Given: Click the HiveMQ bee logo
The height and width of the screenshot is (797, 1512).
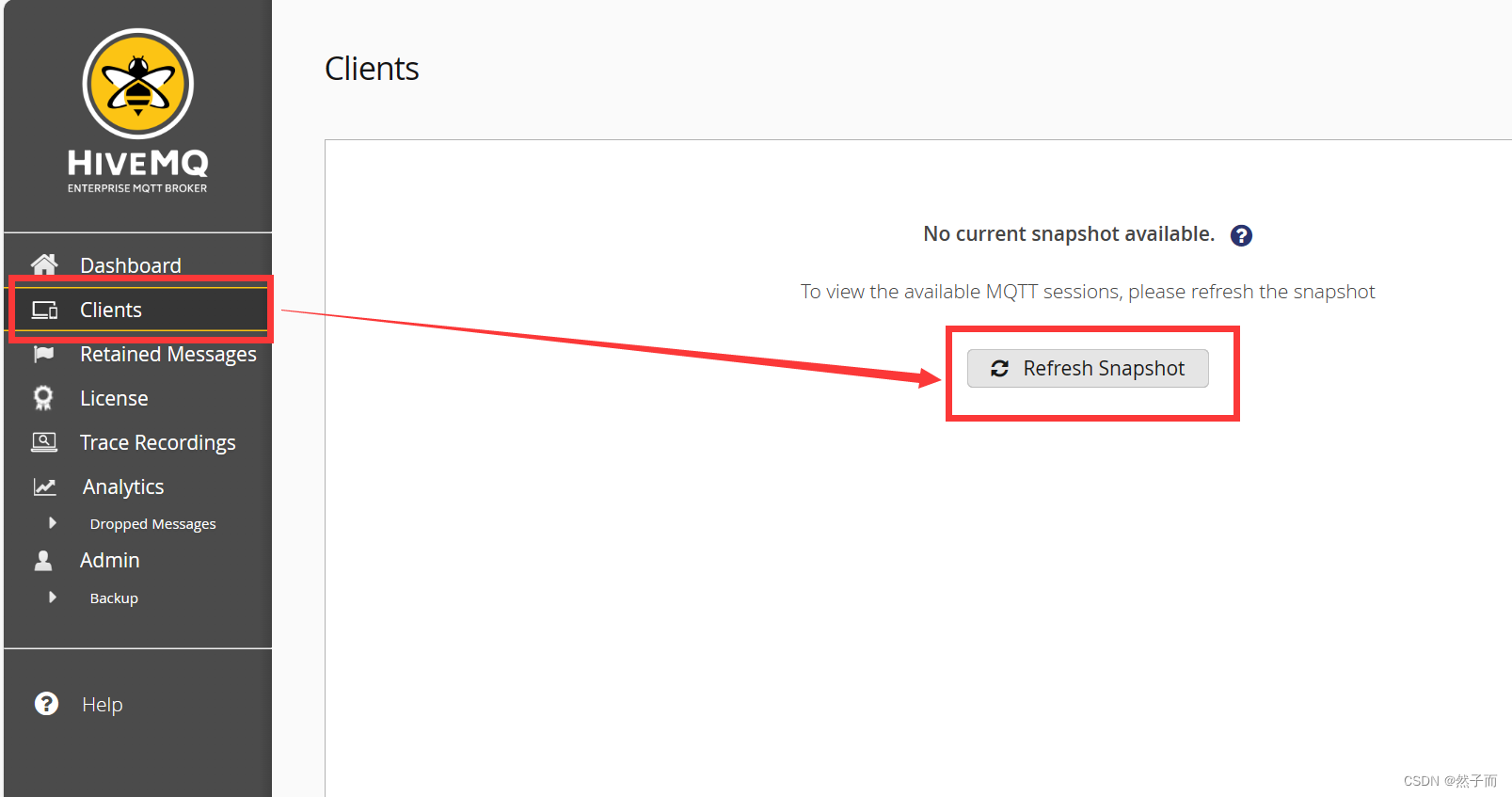Looking at the screenshot, I should (x=138, y=85).
